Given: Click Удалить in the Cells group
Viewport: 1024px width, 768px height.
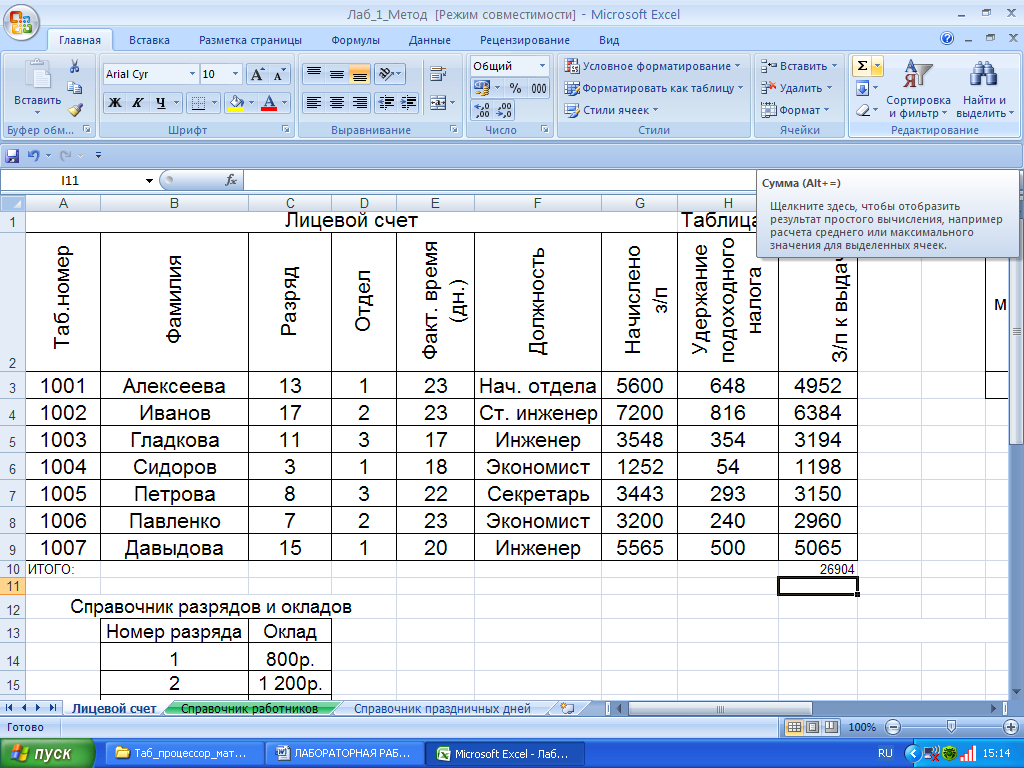Looking at the screenshot, I should pos(796,88).
